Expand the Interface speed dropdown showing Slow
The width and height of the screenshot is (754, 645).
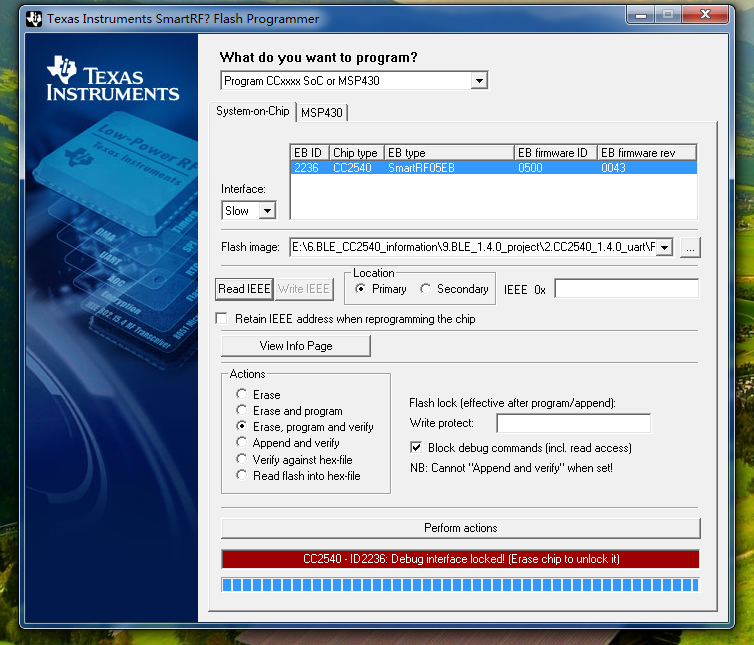pos(267,210)
